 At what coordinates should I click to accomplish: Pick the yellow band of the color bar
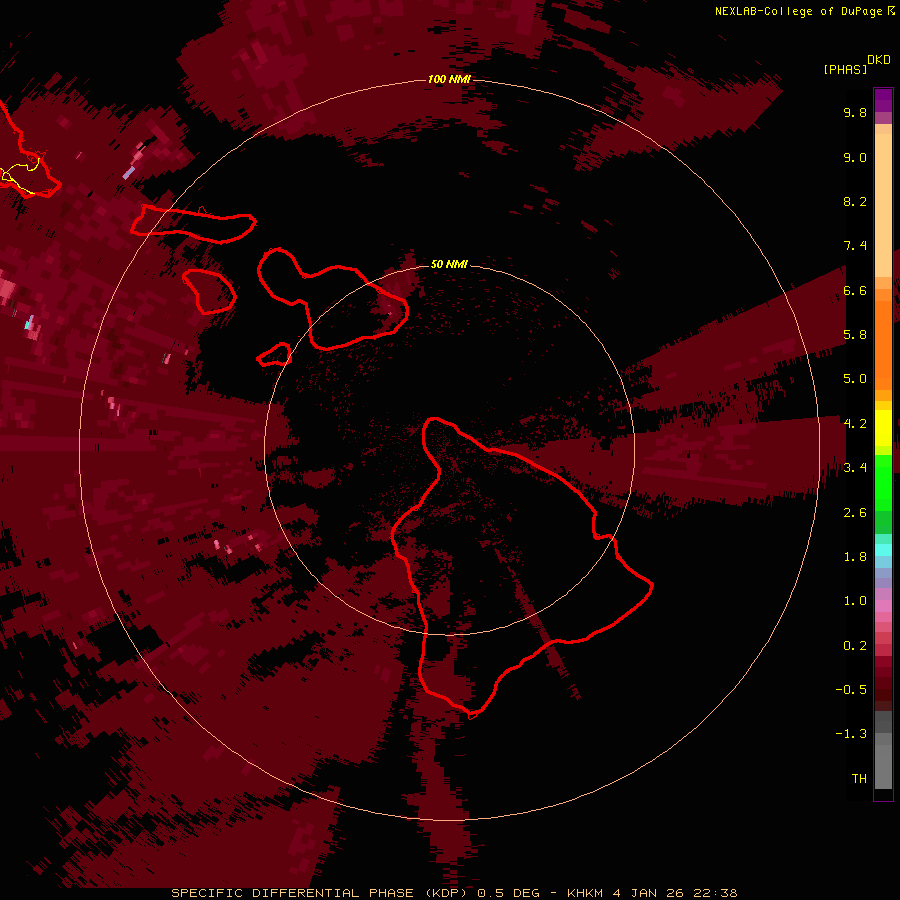[x=883, y=428]
